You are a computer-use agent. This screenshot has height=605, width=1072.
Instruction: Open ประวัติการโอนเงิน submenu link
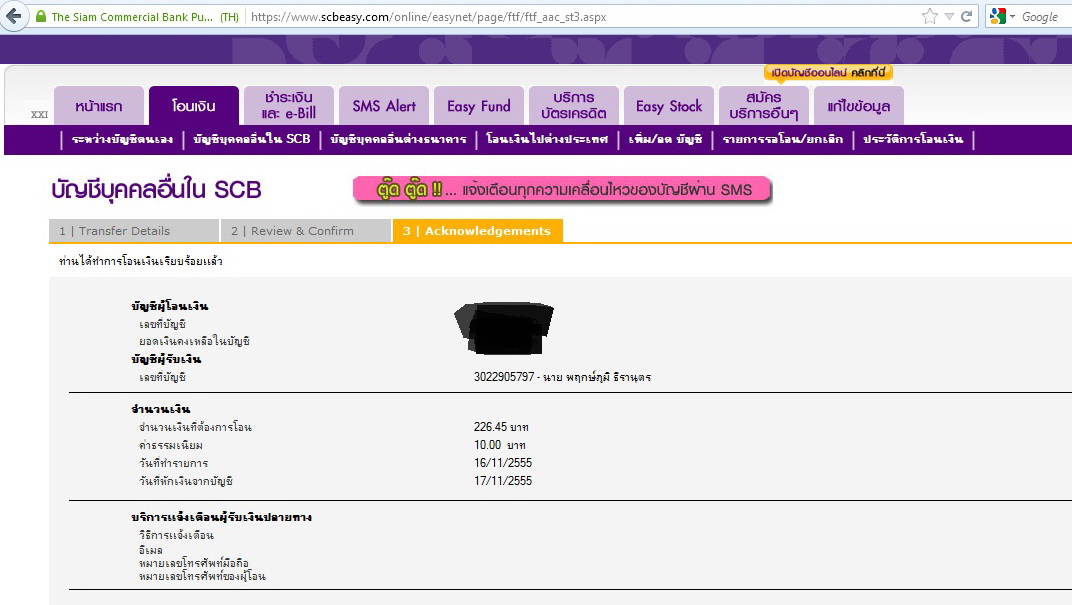913,139
